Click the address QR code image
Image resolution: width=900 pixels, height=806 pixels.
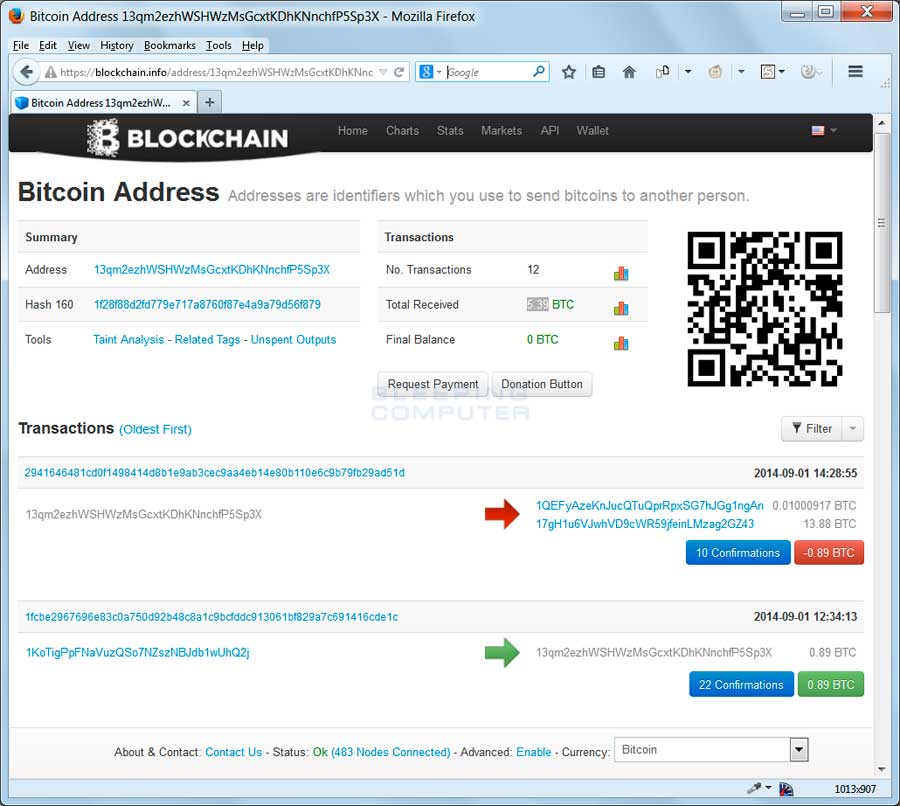(765, 309)
